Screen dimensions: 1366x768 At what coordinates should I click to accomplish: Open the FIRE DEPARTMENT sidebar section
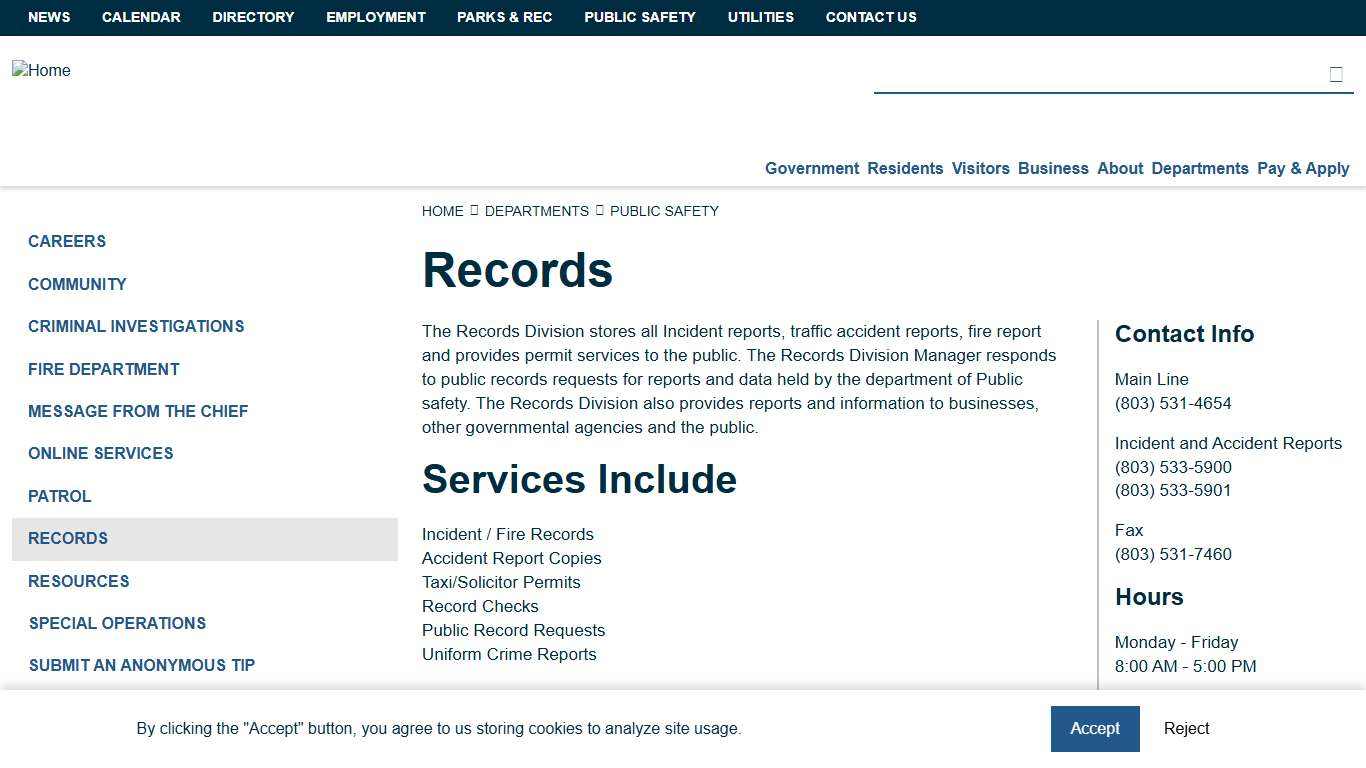104,369
